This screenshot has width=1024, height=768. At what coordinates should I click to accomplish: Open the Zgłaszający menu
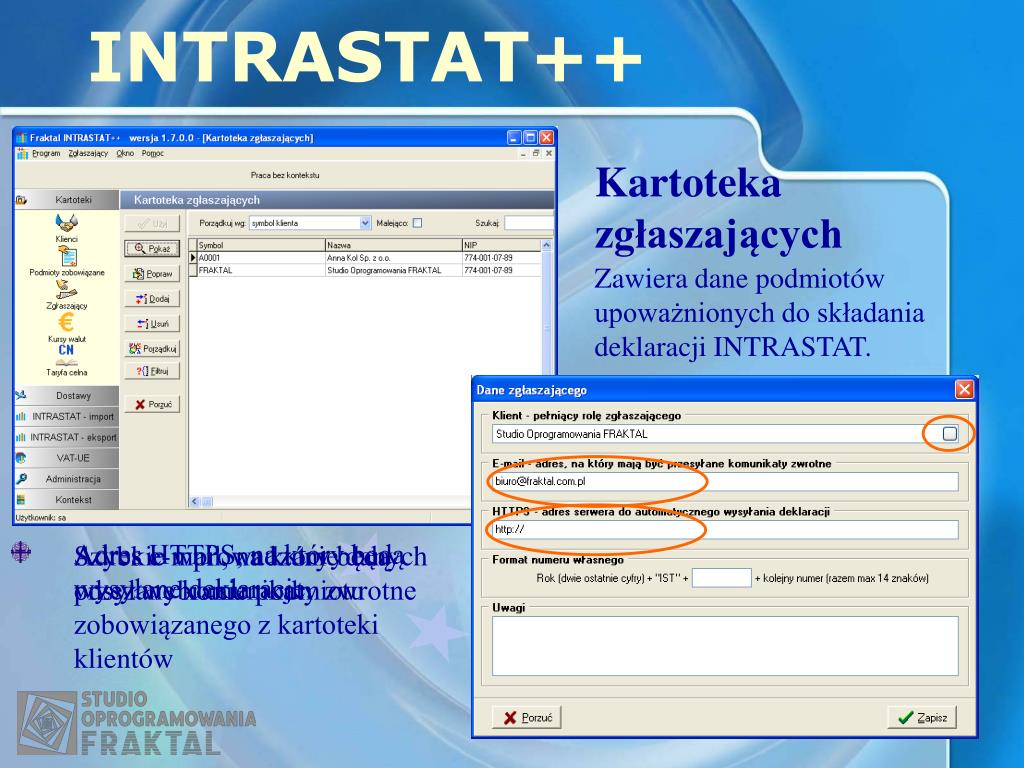coord(88,153)
